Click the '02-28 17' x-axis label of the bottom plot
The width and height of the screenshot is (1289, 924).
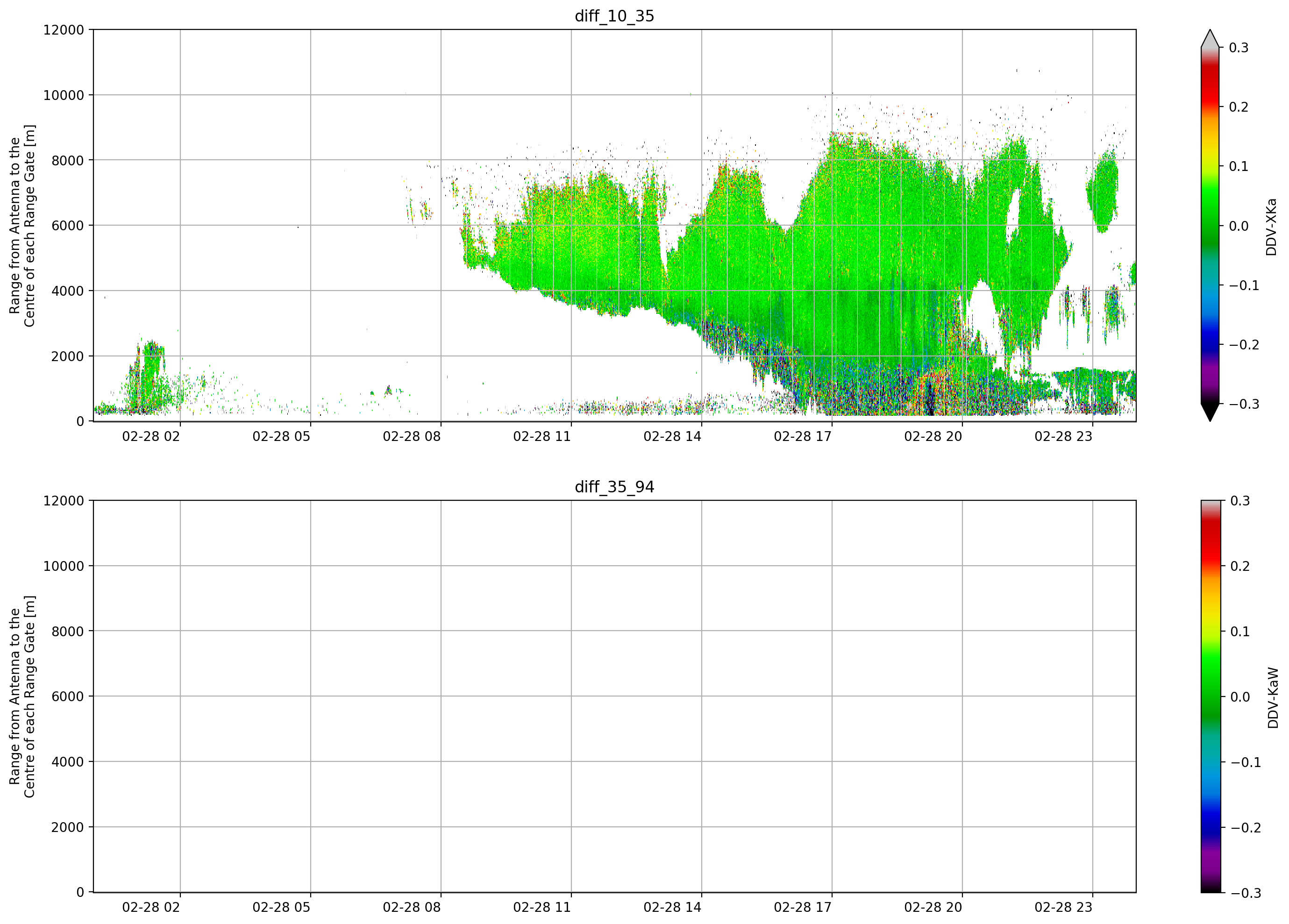point(803,908)
